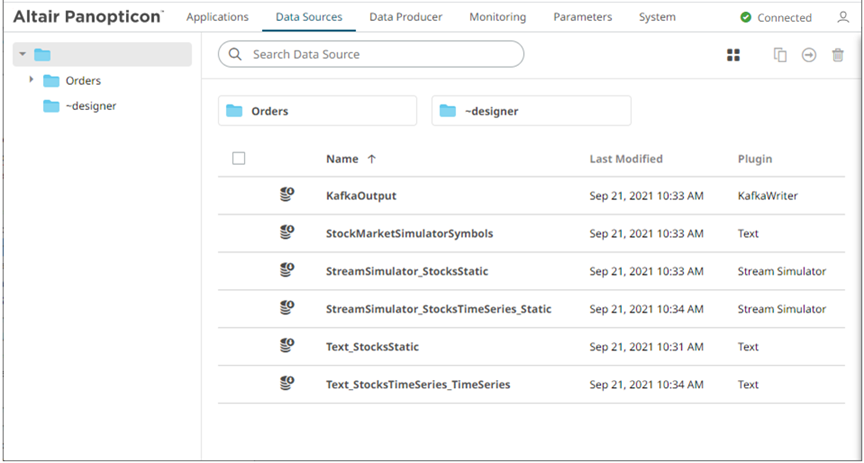Sort by Name column header
This screenshot has height=463, width=864.
coord(342,159)
